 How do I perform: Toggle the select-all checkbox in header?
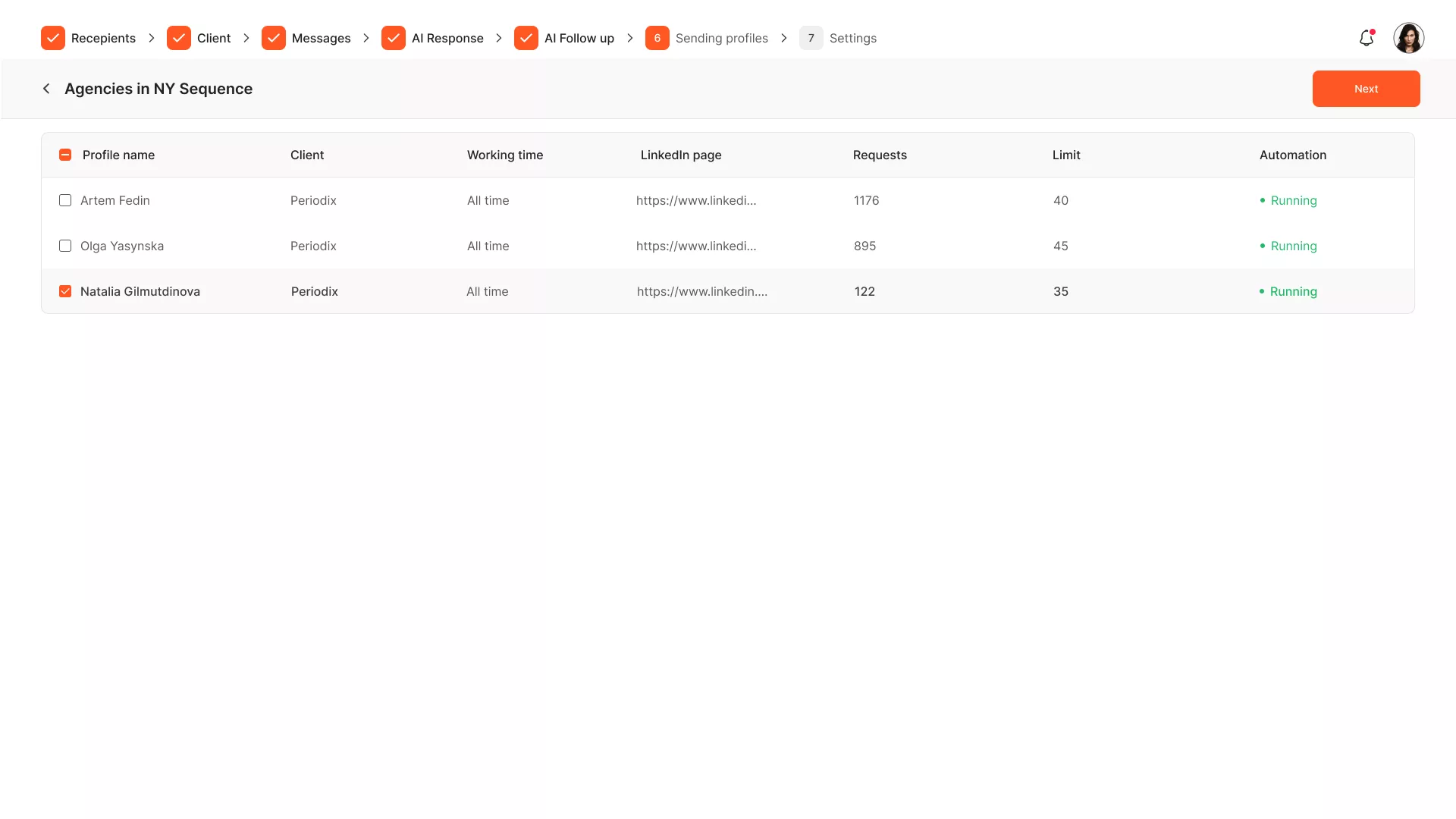tap(65, 155)
